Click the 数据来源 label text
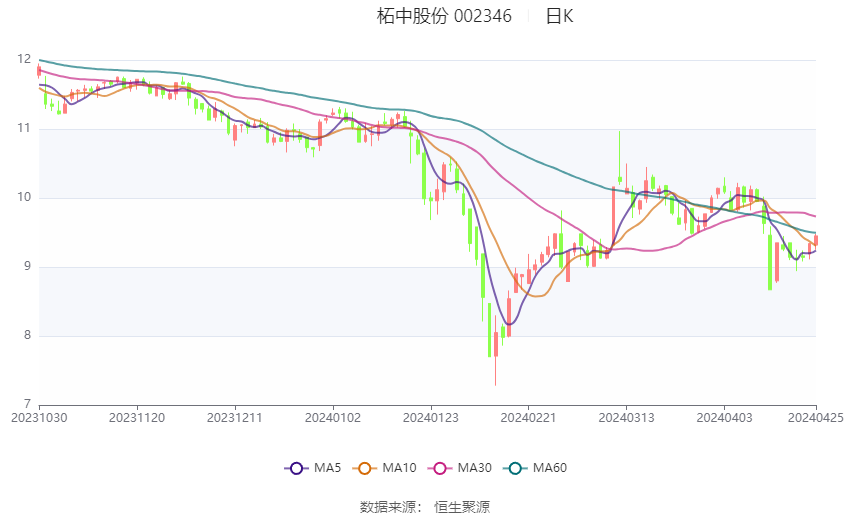 click(391, 507)
